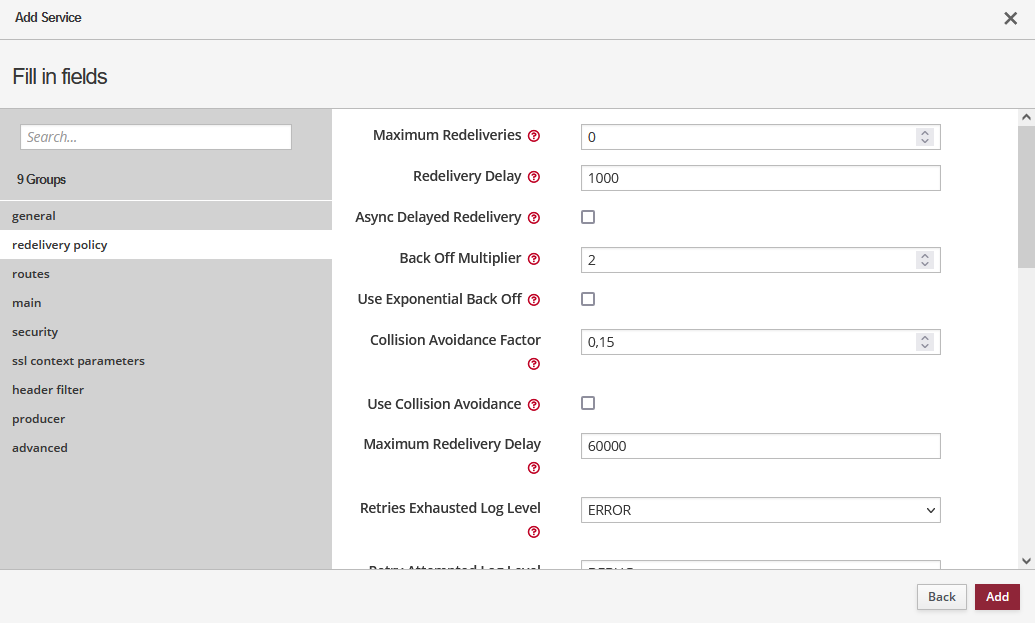Image resolution: width=1035 pixels, height=623 pixels.
Task: Open Retries Exhausted Log Level dropdown
Action: click(x=760, y=510)
